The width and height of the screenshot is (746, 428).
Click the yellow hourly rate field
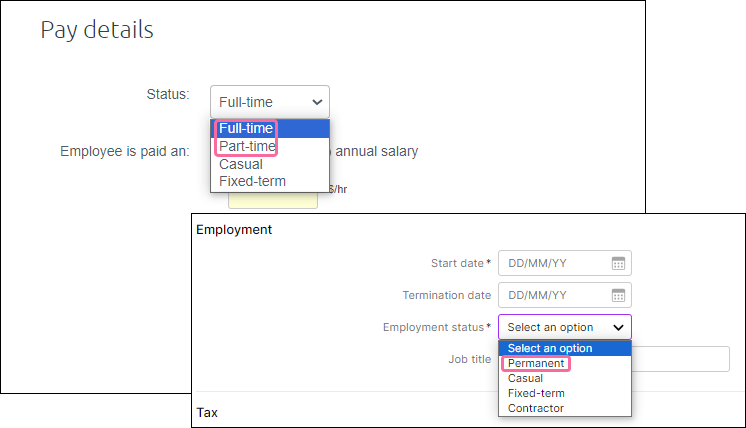point(273,200)
